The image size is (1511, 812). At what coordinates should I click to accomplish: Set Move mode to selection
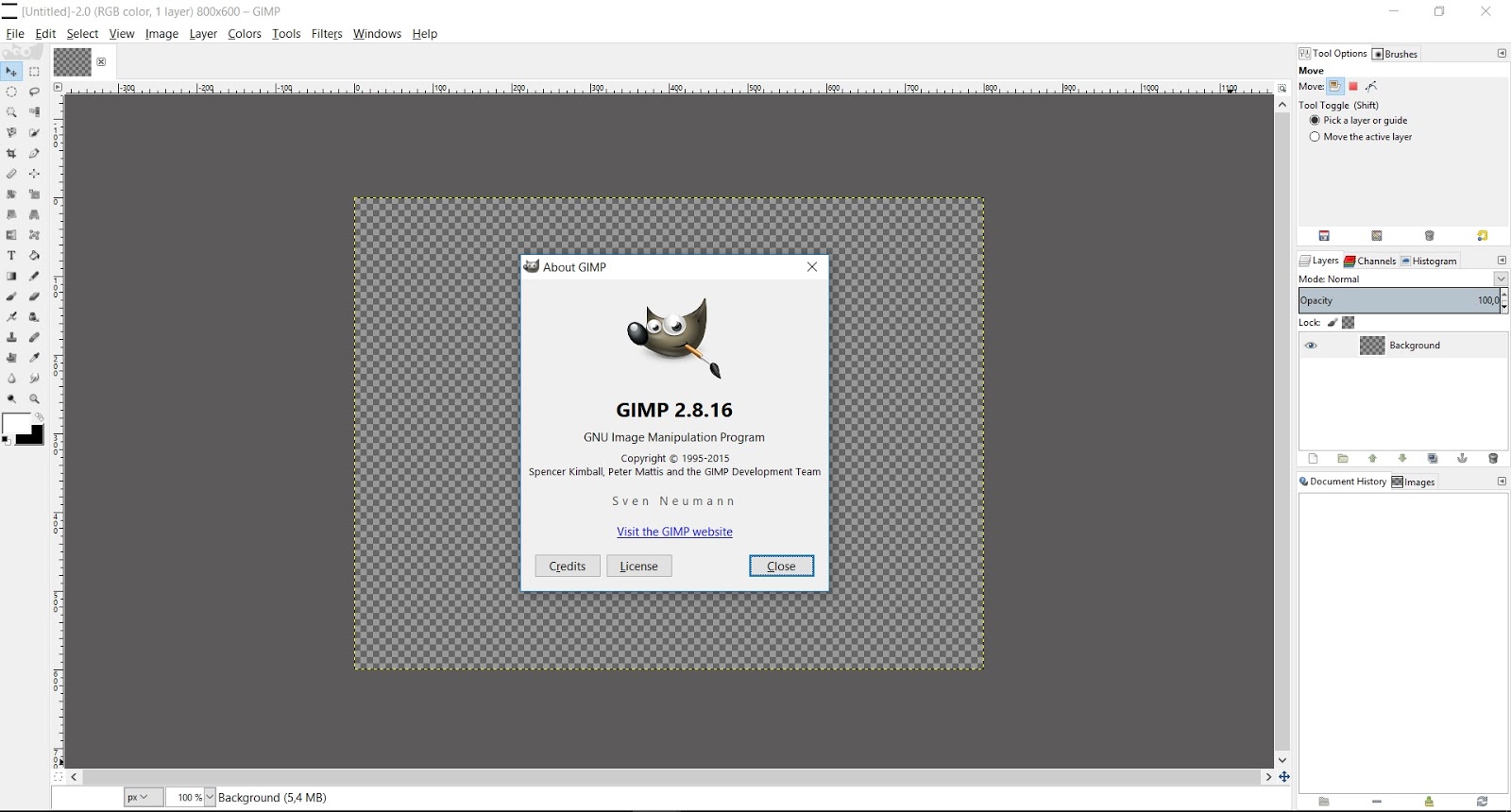(1353, 86)
